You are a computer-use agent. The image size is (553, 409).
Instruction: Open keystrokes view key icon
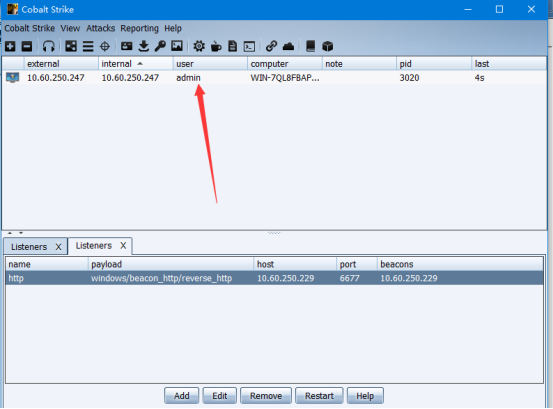[x=160, y=46]
